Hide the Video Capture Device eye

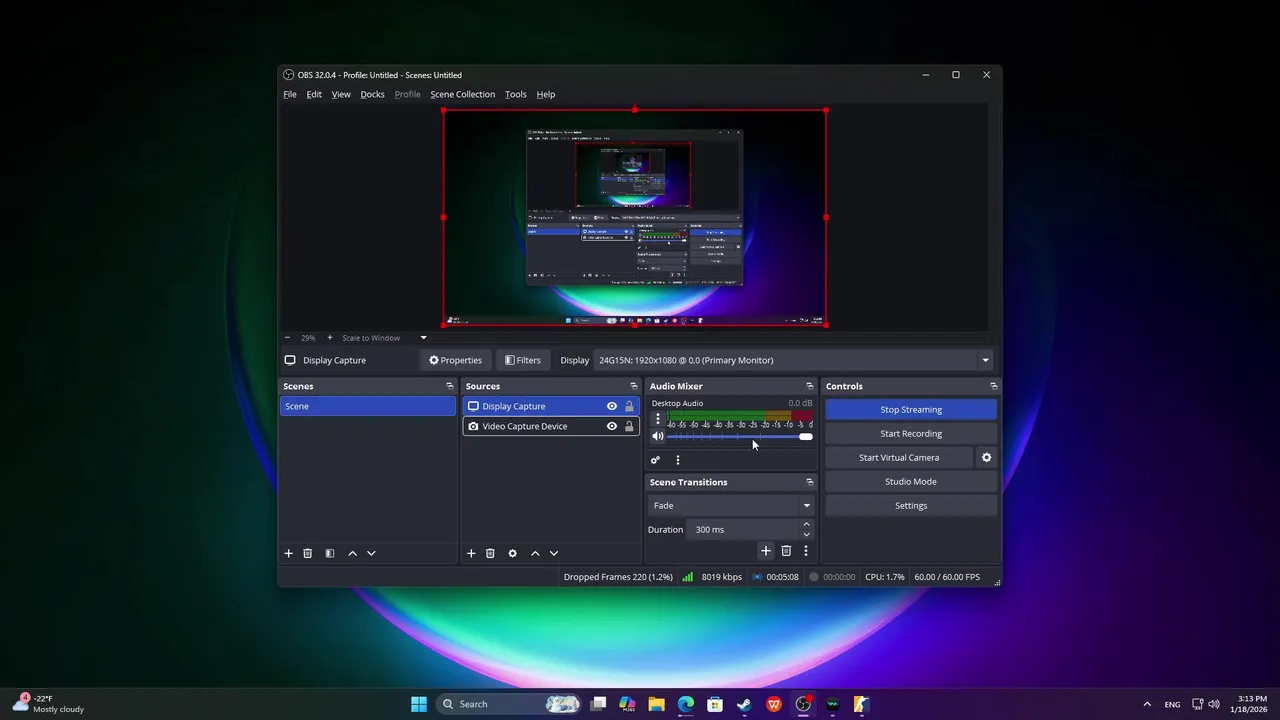(x=612, y=426)
